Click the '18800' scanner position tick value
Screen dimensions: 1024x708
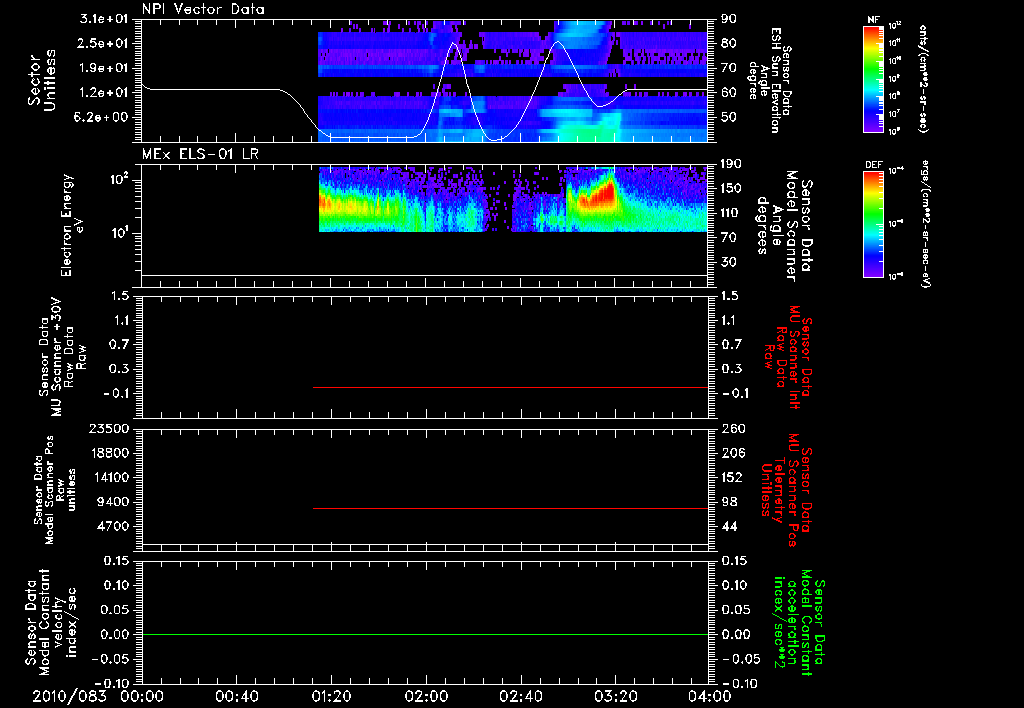(x=108, y=453)
